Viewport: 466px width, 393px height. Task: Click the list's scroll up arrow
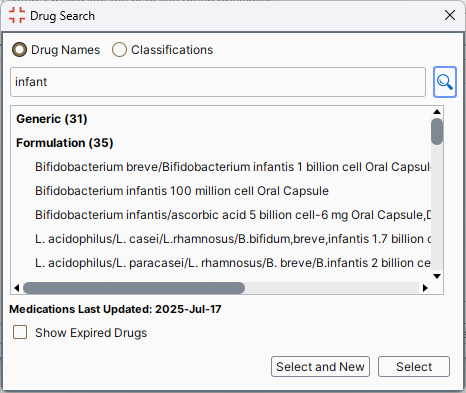(x=437, y=112)
